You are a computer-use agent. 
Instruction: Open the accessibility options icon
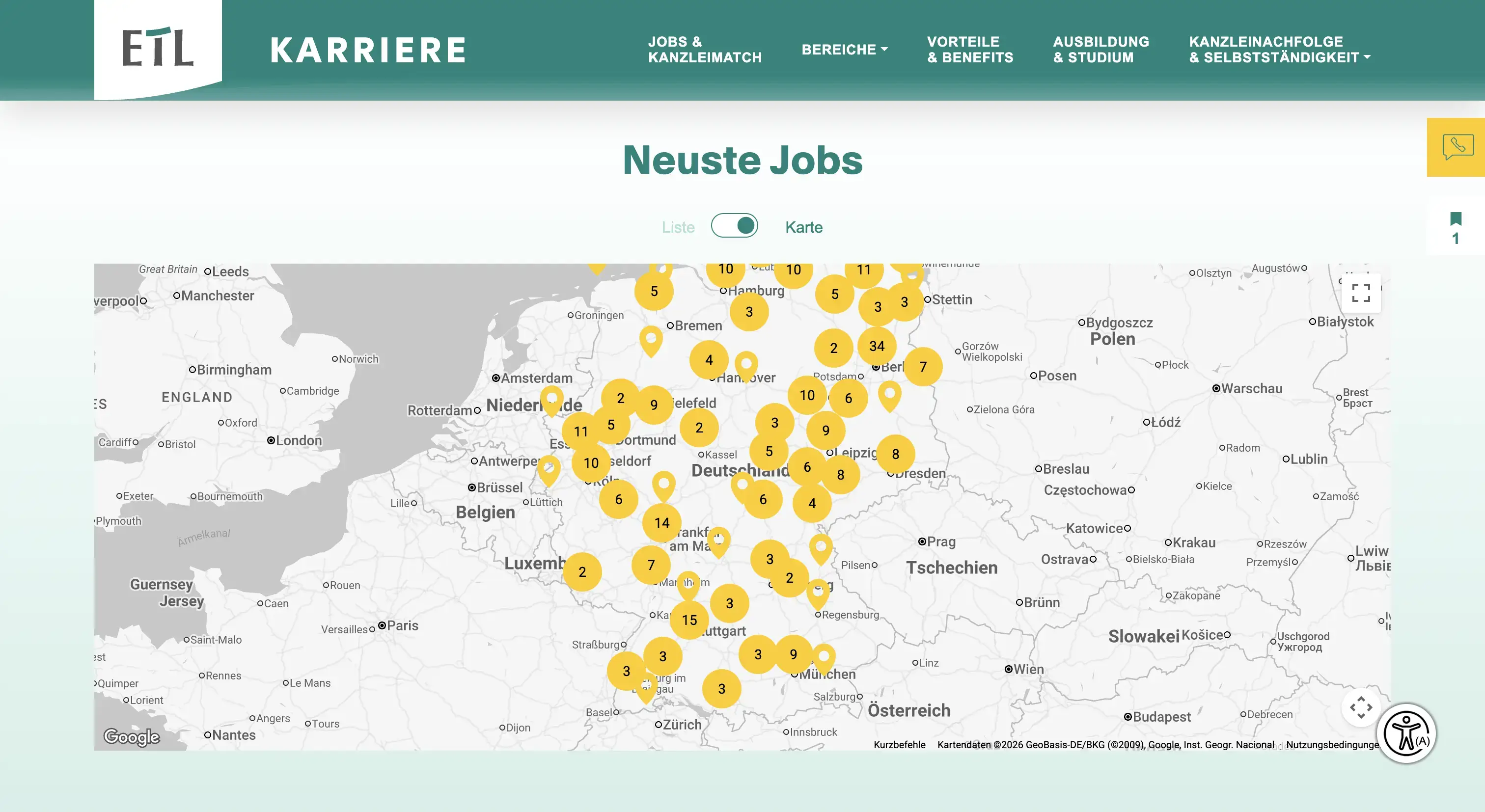(1406, 733)
